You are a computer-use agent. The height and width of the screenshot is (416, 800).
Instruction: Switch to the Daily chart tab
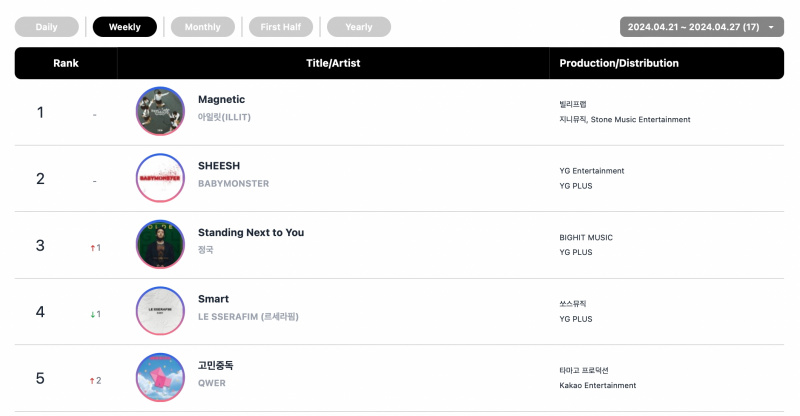coord(46,27)
